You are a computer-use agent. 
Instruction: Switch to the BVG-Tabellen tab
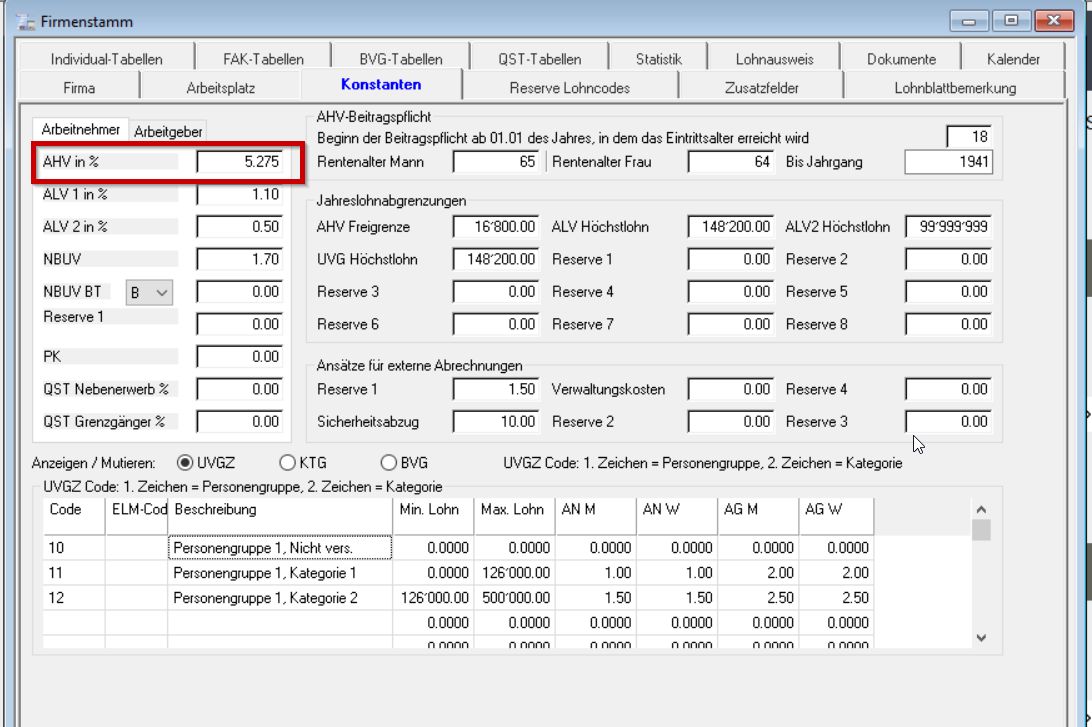pyautogui.click(x=400, y=58)
